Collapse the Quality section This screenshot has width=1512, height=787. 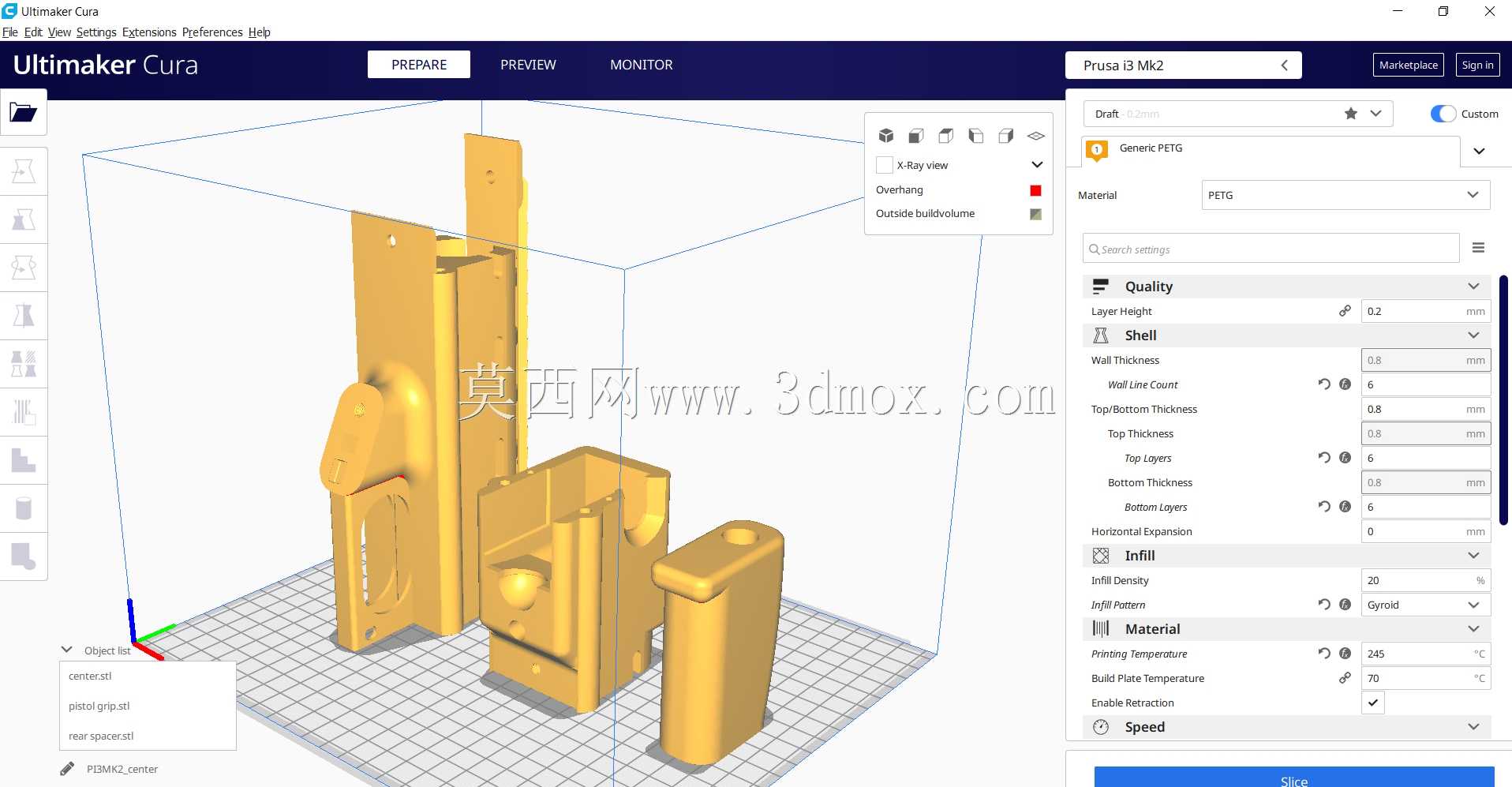(1473, 286)
